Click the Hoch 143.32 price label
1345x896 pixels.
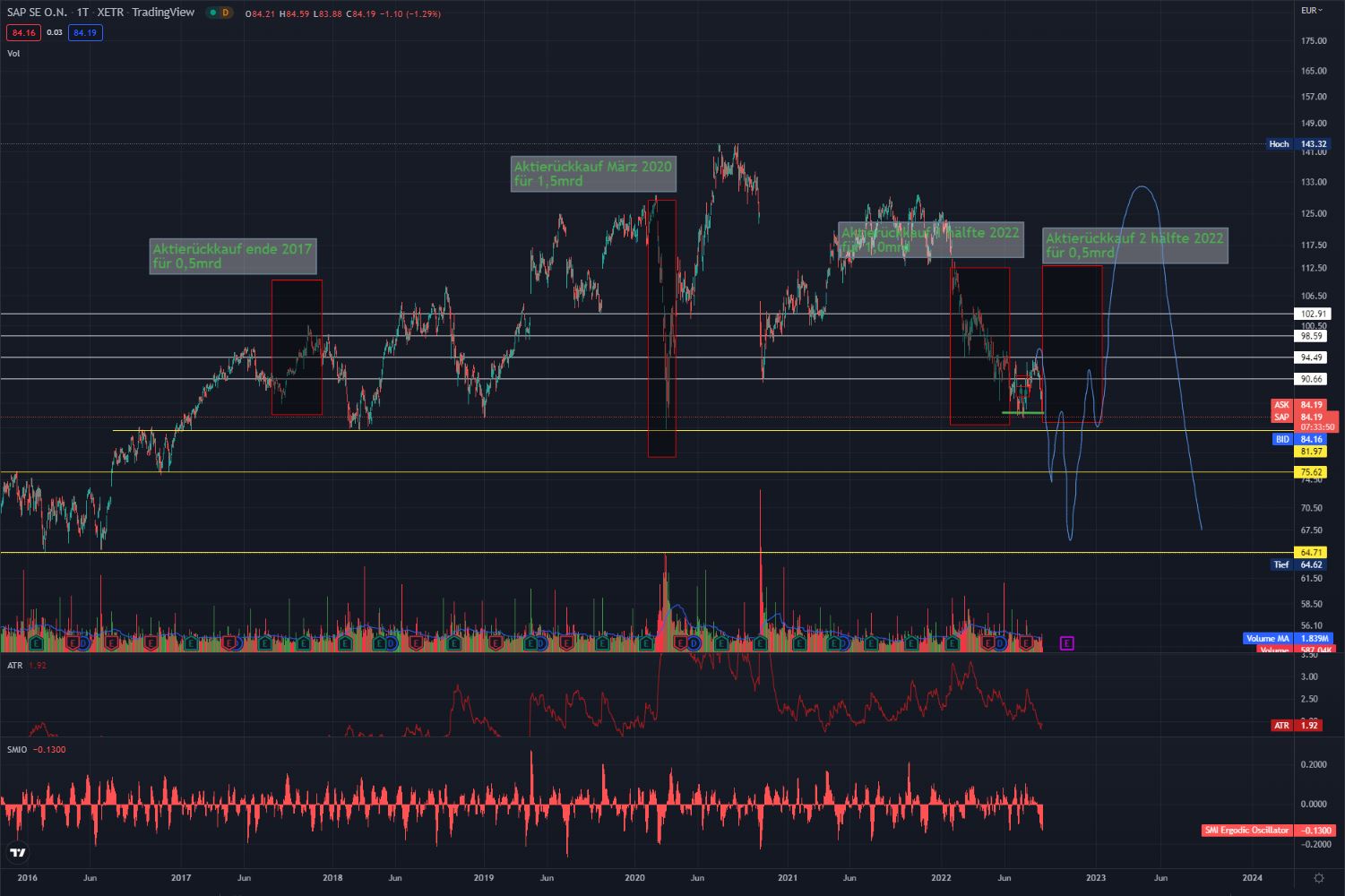[x=1298, y=144]
